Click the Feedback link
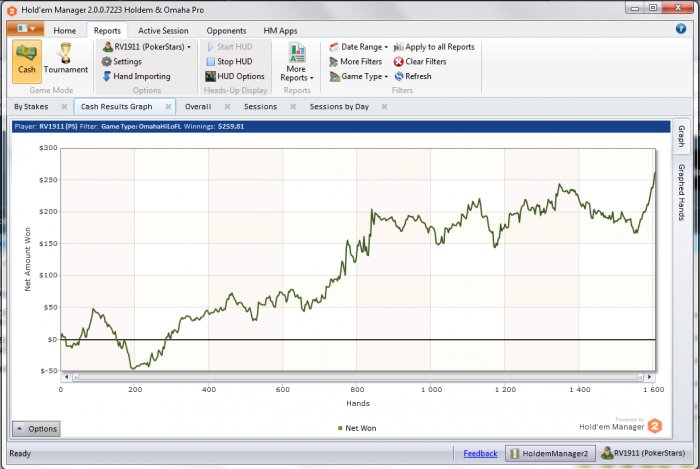Viewport: 700px width, 469px height. click(x=480, y=454)
